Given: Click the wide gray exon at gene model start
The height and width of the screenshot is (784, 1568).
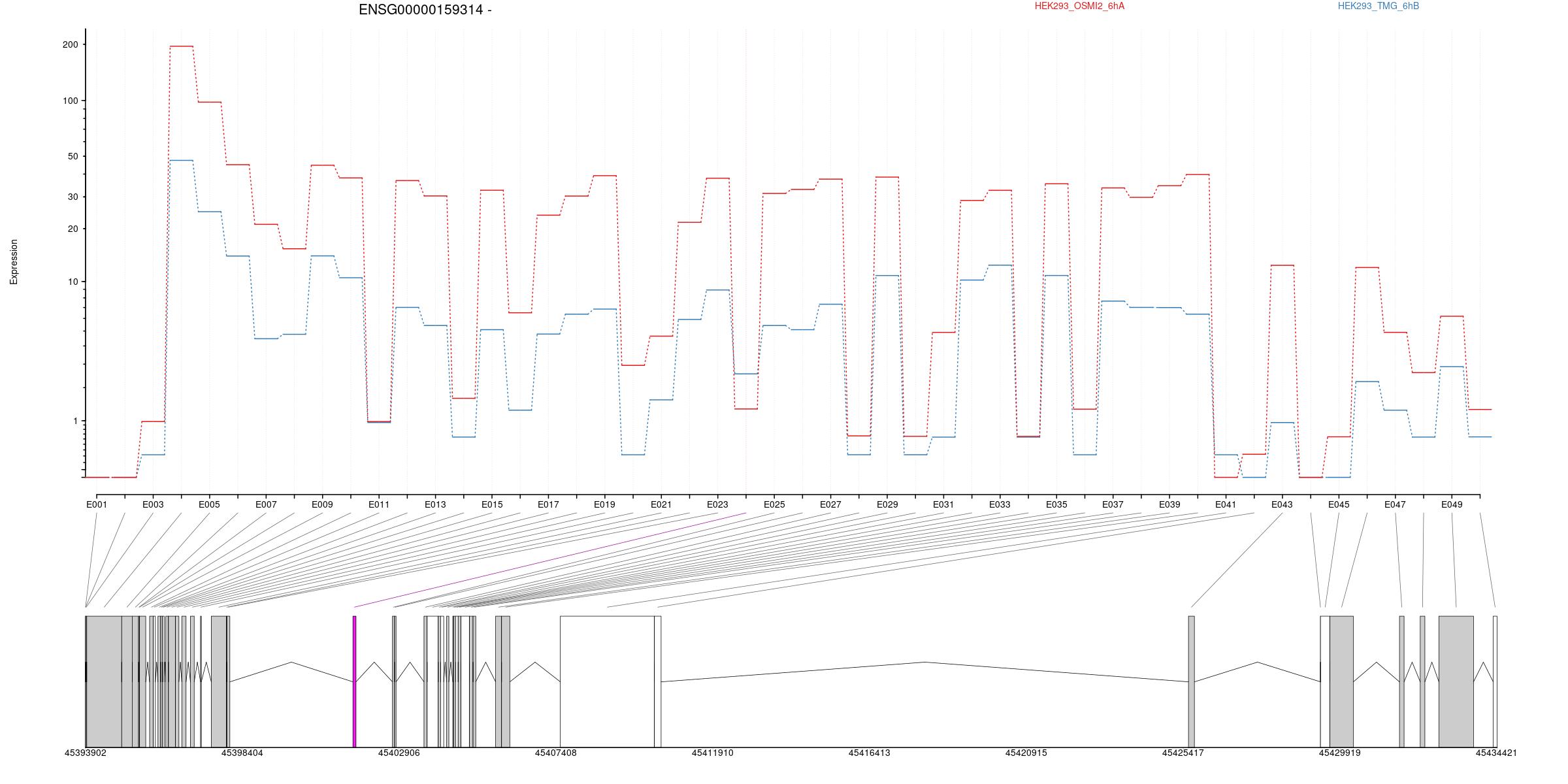Looking at the screenshot, I should [104, 681].
